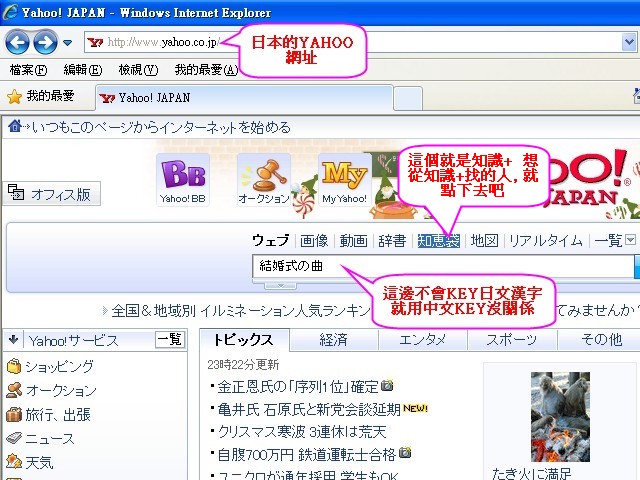This screenshot has height=480, width=640.
Task: Open the 天気 service link
Action: [x=39, y=463]
